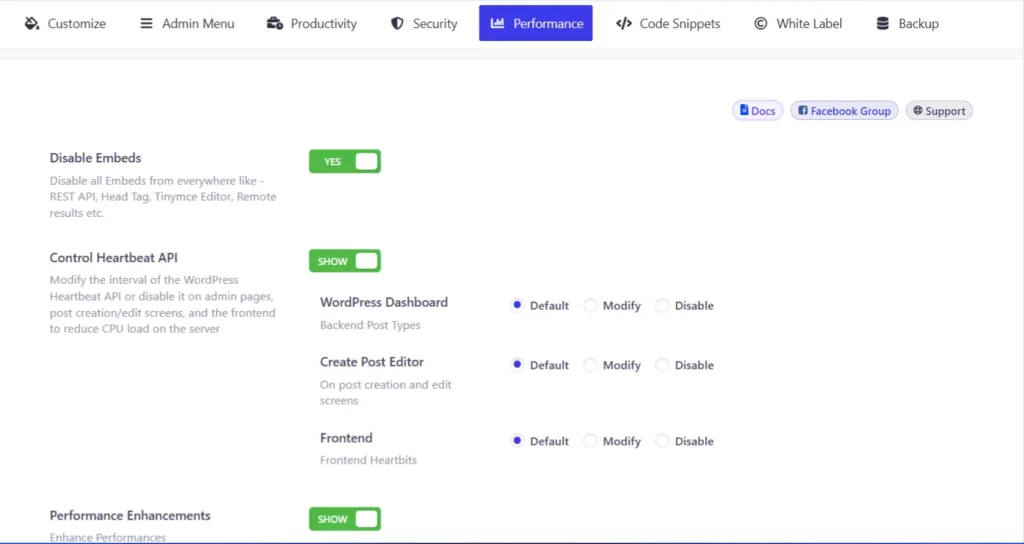The image size is (1024, 544).
Task: Switch to the Admin Menu tab
Action: pos(187,24)
